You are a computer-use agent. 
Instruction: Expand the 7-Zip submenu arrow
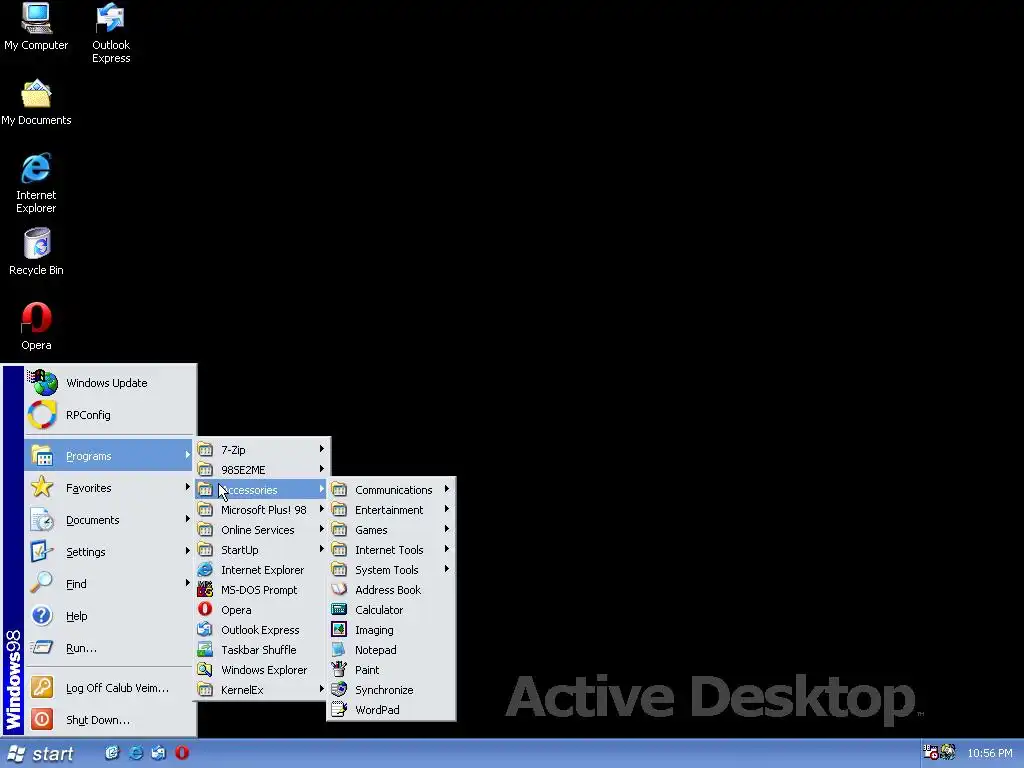[321, 449]
